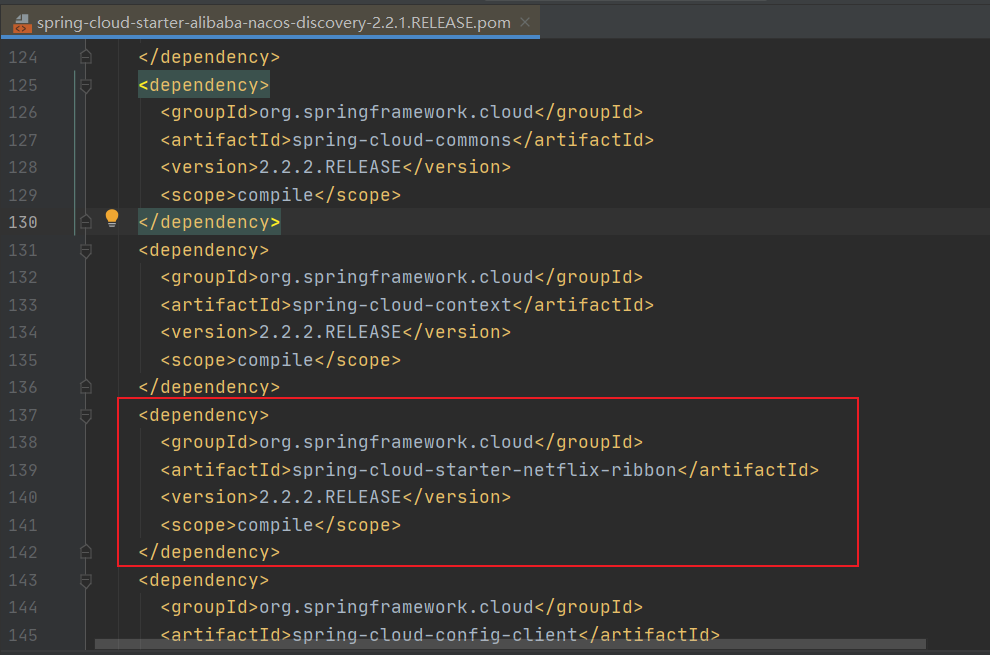The height and width of the screenshot is (655, 990).
Task: Click version 2.2.2.RELEASE on line 140
Action: click(x=330, y=497)
